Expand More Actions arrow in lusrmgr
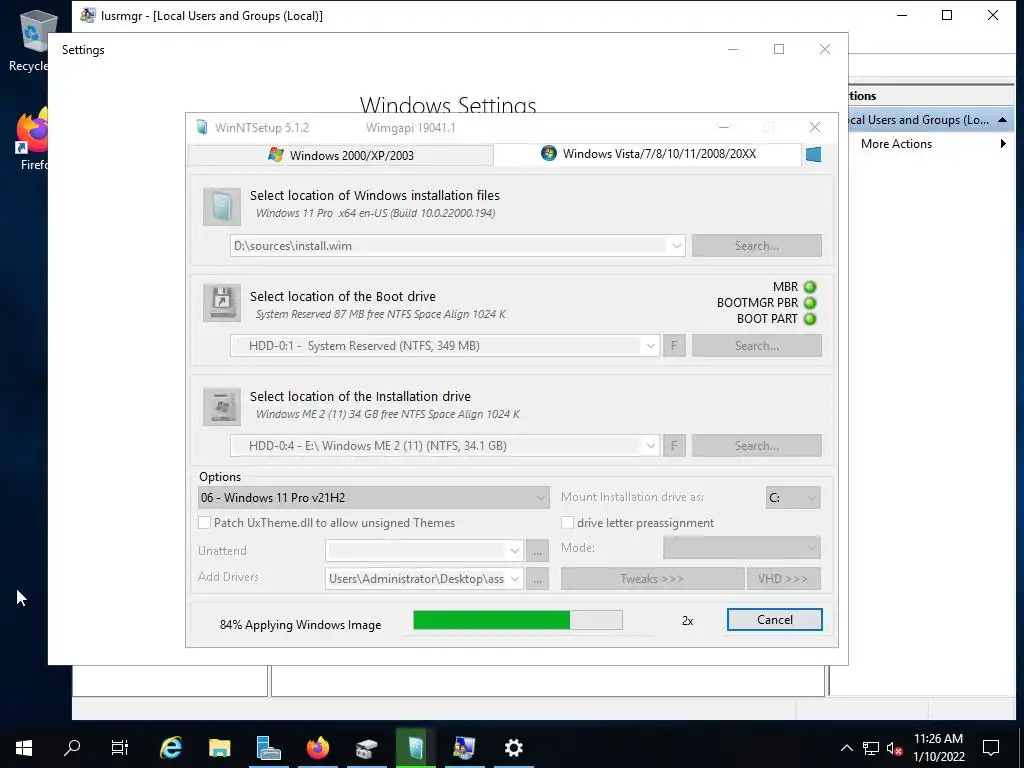This screenshot has height=768, width=1024. 1003,144
